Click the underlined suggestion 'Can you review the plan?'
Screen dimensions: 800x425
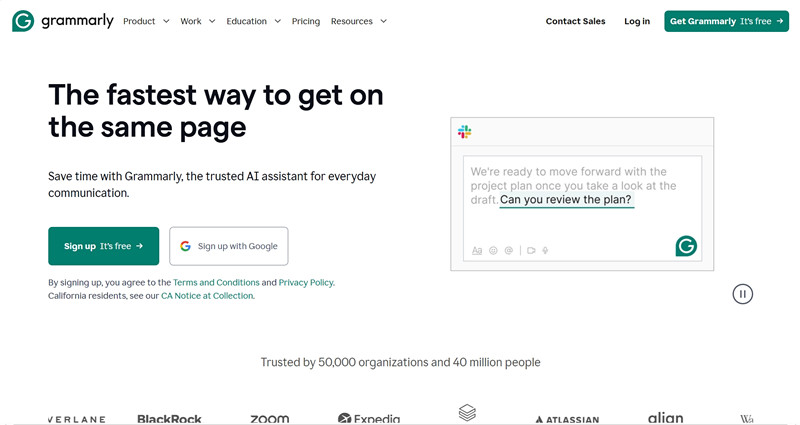click(566, 200)
